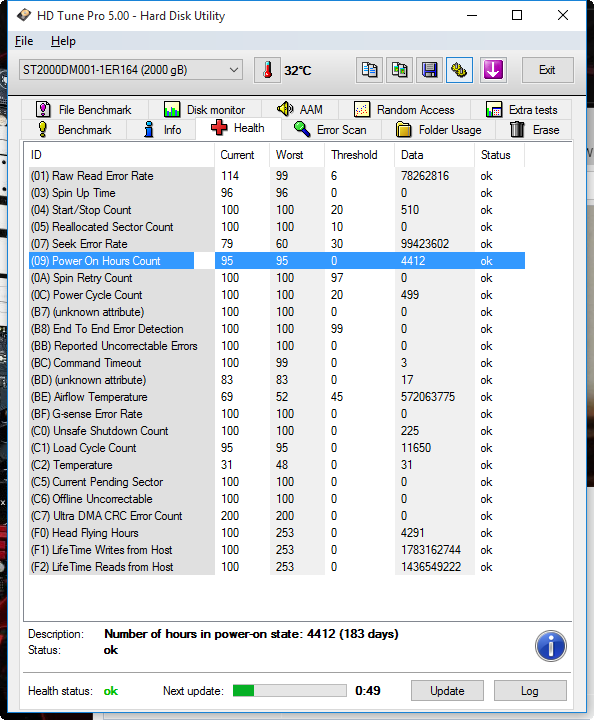Select the (BD) unknown attribute row
This screenshot has height=720, width=594.
pyautogui.click(x=277, y=380)
